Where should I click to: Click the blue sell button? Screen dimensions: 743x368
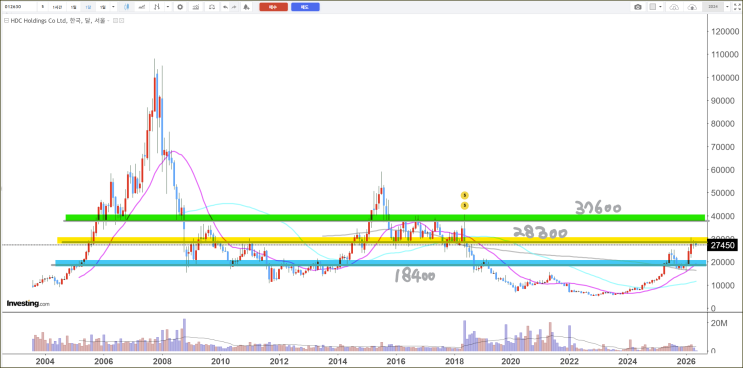305,7
